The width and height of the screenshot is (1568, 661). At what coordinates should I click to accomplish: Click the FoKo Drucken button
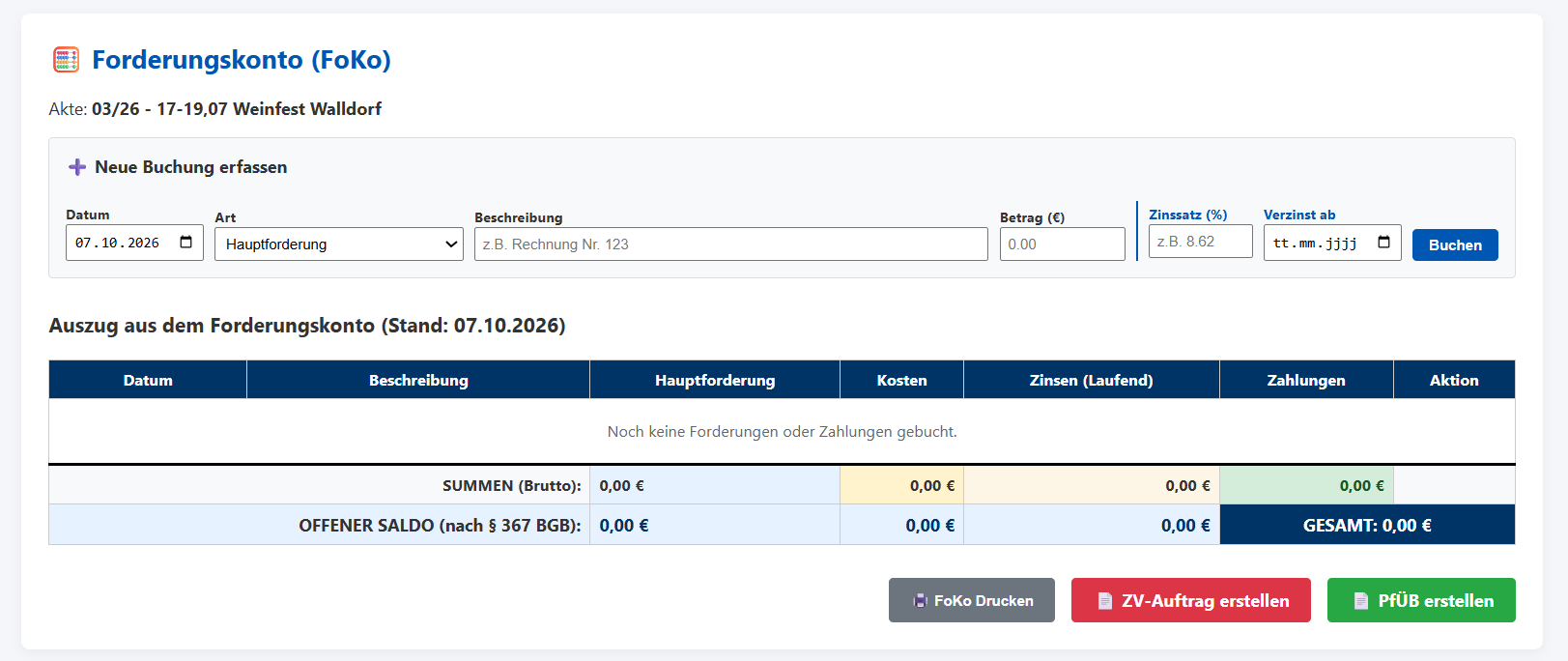click(x=972, y=600)
